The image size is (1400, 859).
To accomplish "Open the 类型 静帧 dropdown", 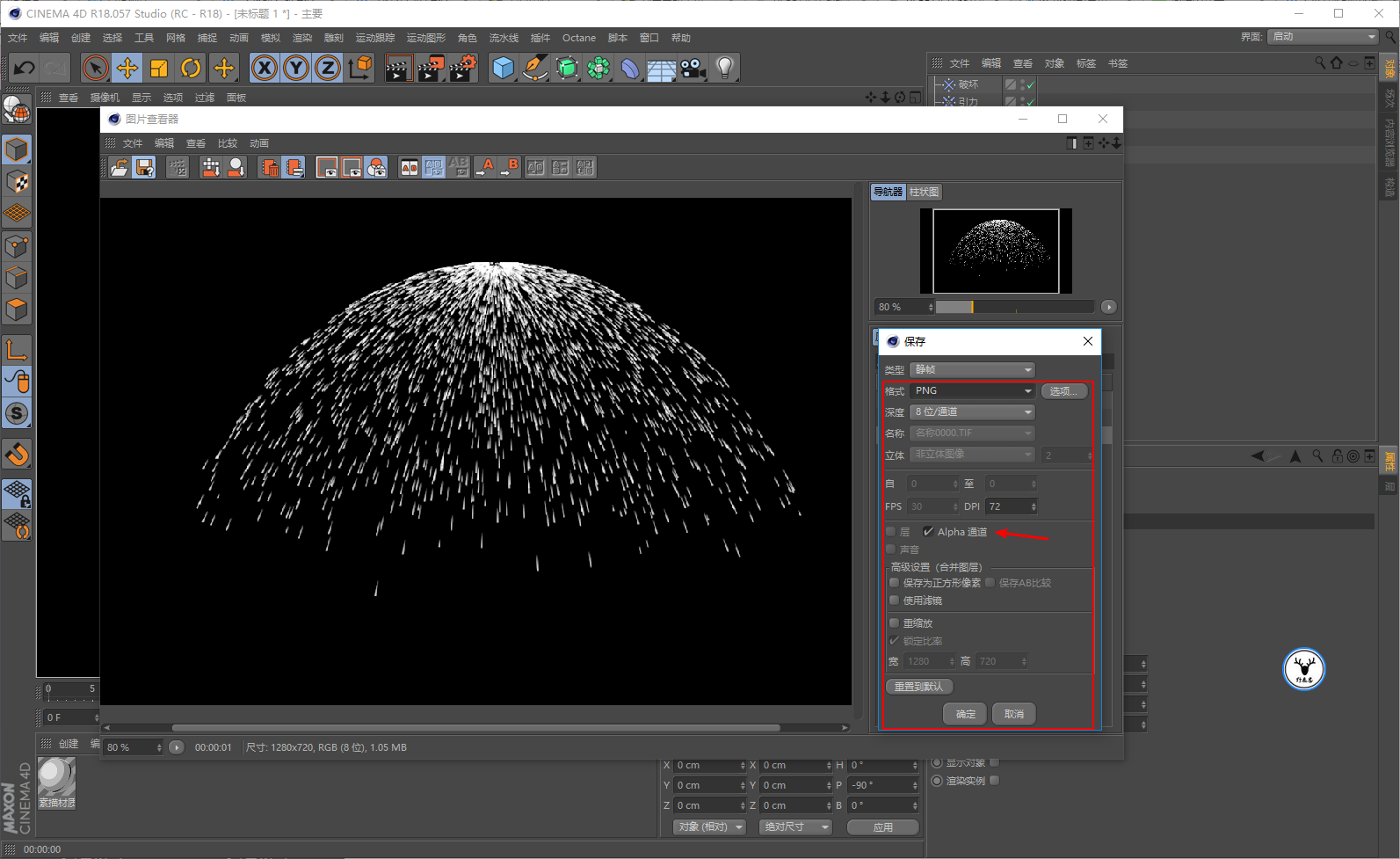I will (973, 369).
